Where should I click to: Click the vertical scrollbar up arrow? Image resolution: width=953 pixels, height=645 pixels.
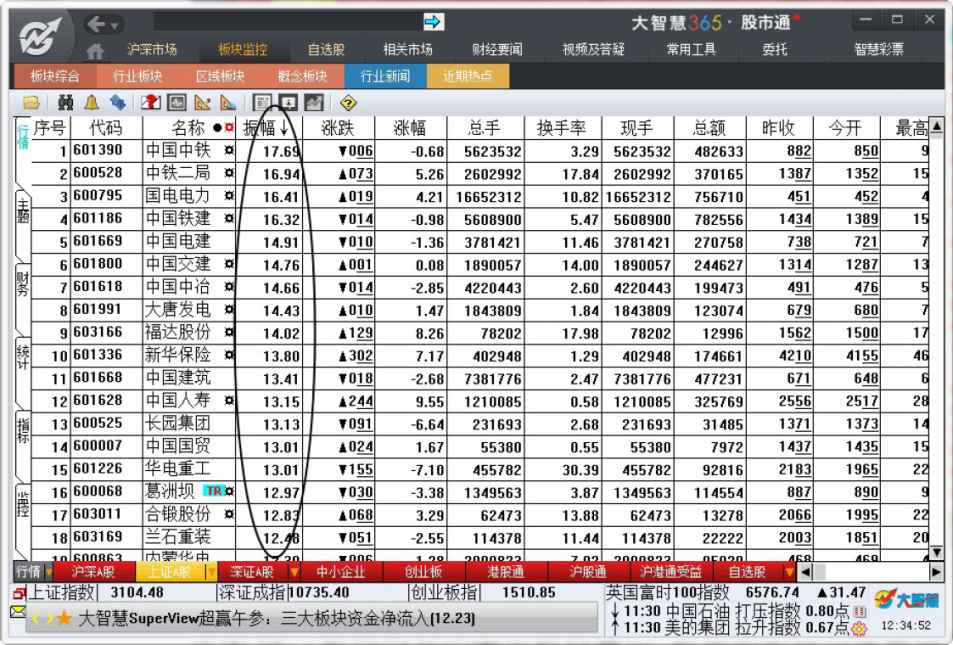[937, 126]
